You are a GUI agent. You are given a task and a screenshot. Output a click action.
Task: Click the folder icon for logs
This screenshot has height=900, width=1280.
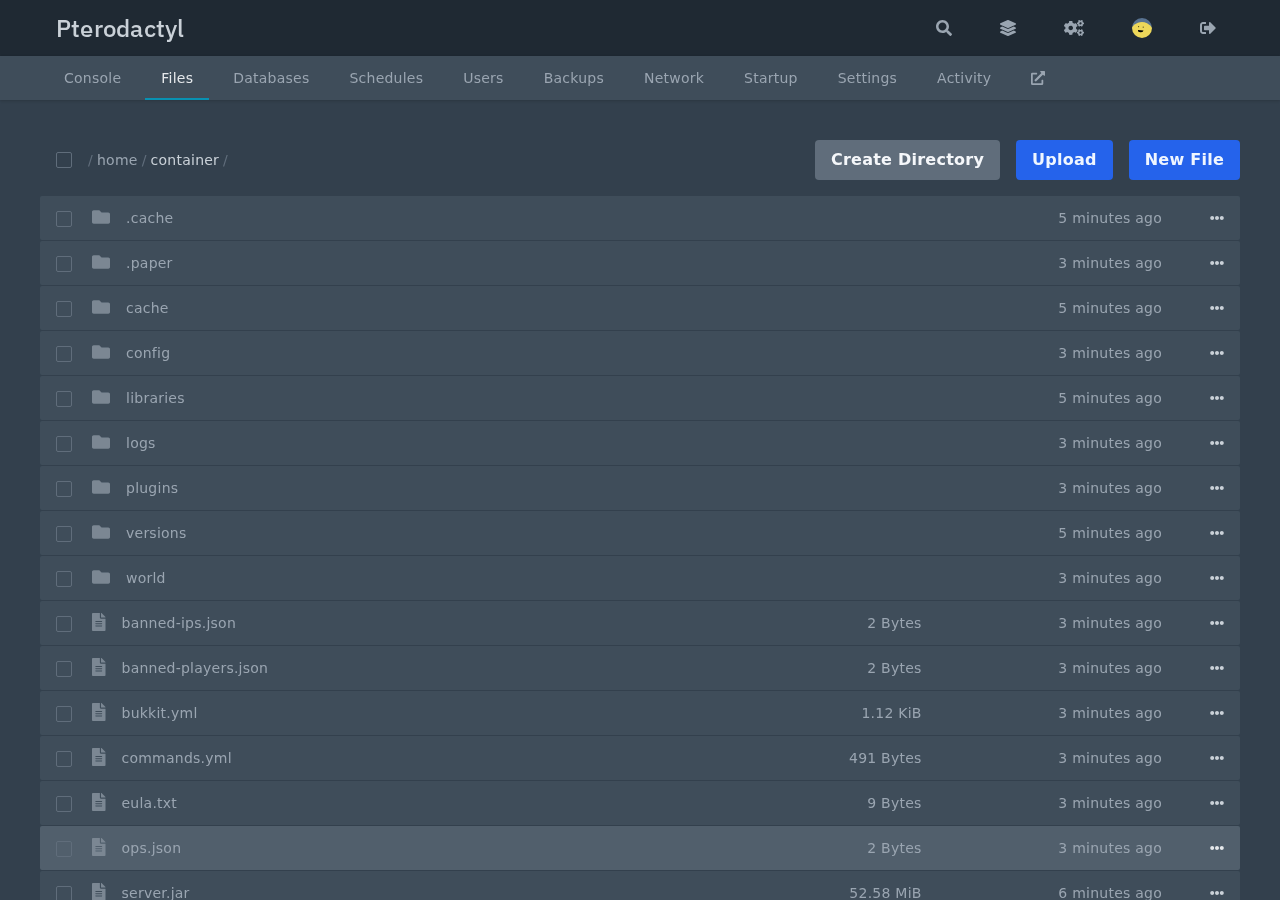(101, 442)
